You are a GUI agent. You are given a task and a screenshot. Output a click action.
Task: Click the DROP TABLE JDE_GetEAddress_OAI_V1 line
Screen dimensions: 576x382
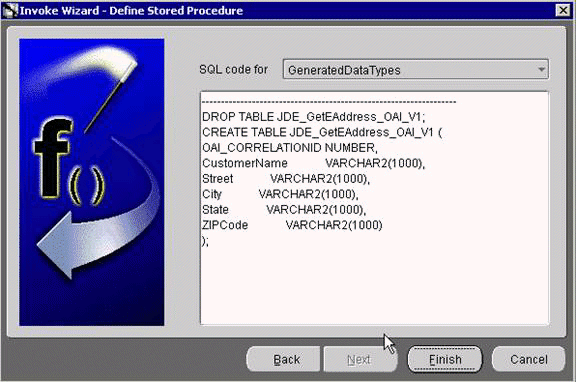coord(313,117)
